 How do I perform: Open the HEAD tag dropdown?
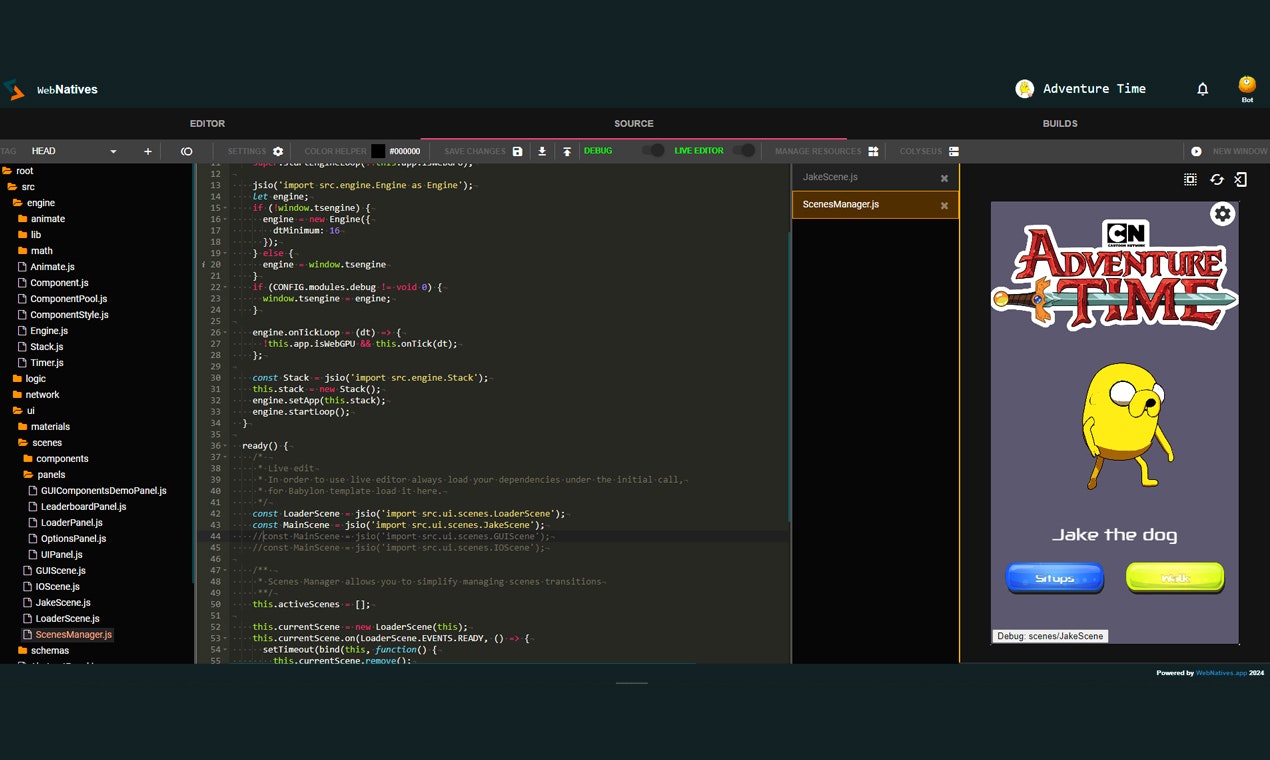click(x=74, y=151)
